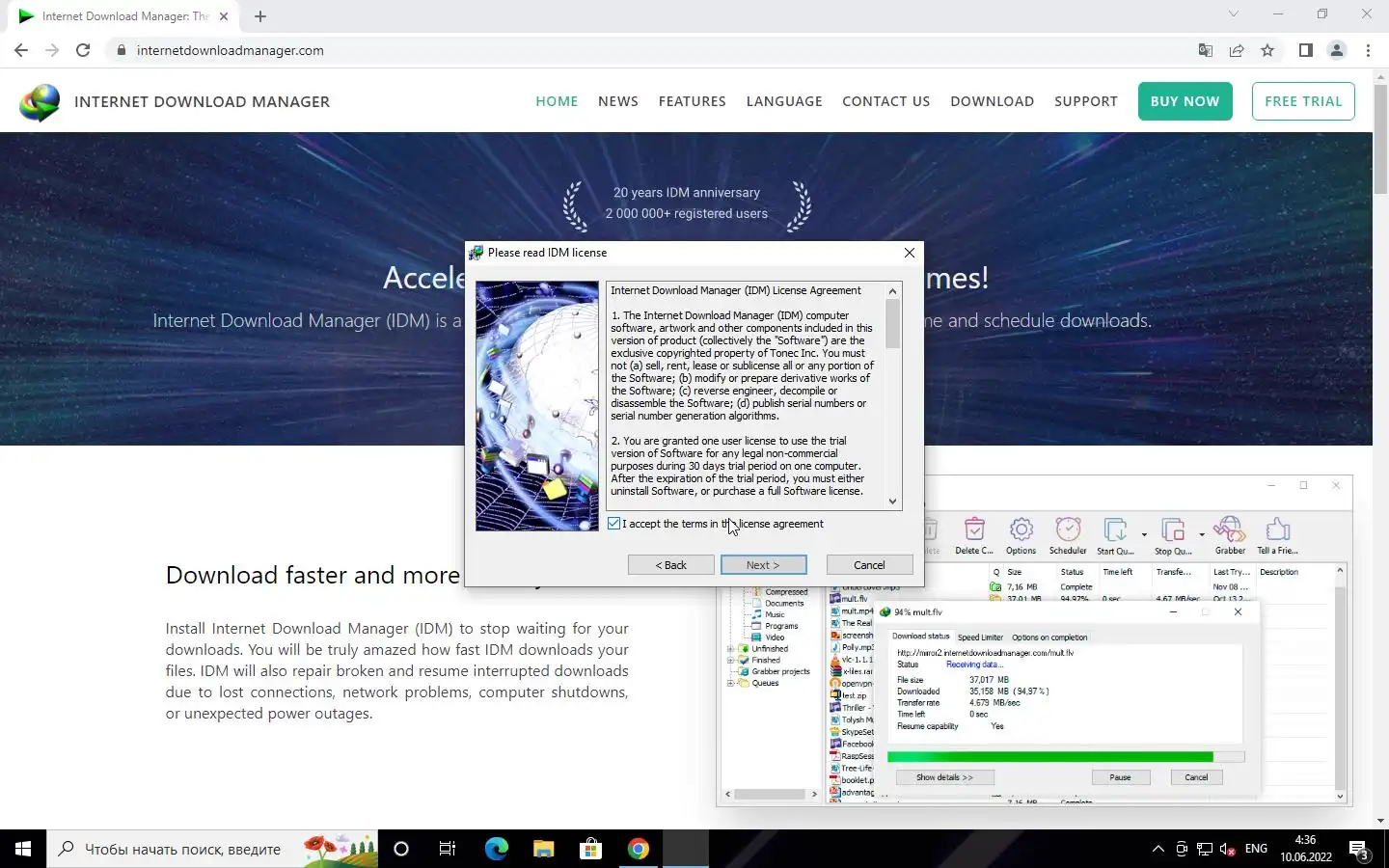This screenshot has height=868, width=1389.
Task: Go back in Chrome
Action: tap(21, 50)
